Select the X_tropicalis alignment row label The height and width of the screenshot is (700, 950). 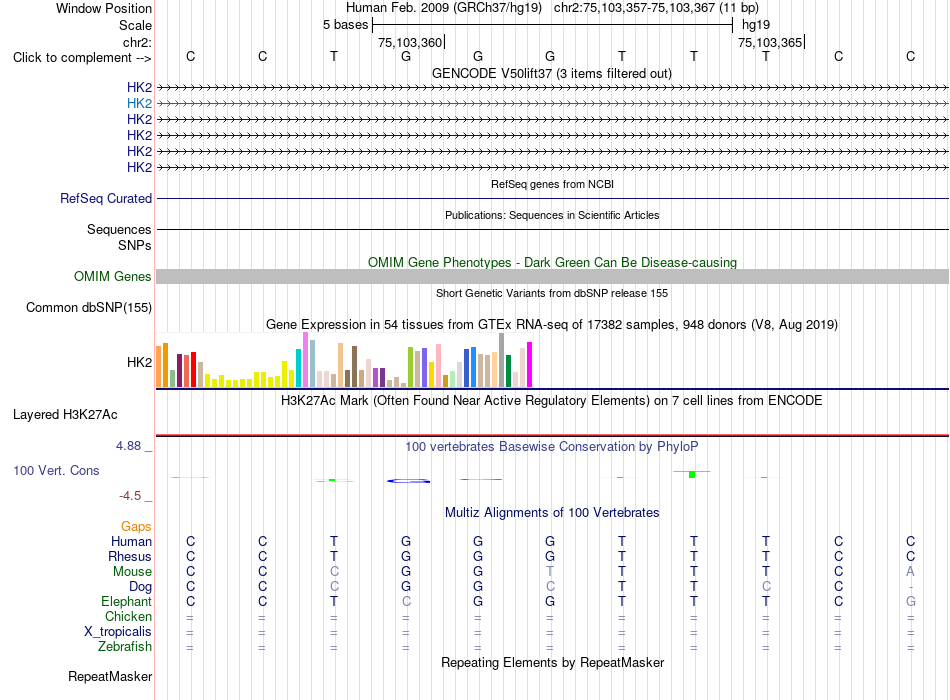[118, 632]
